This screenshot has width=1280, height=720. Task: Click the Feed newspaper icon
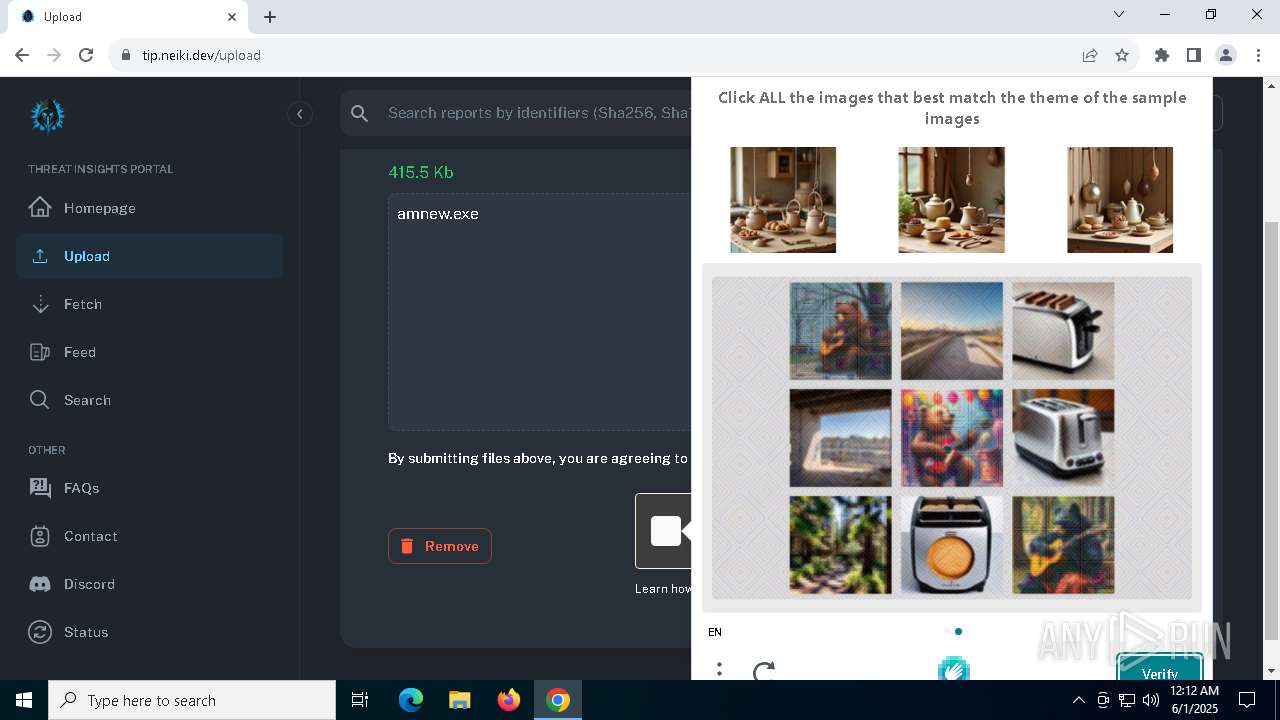click(40, 352)
